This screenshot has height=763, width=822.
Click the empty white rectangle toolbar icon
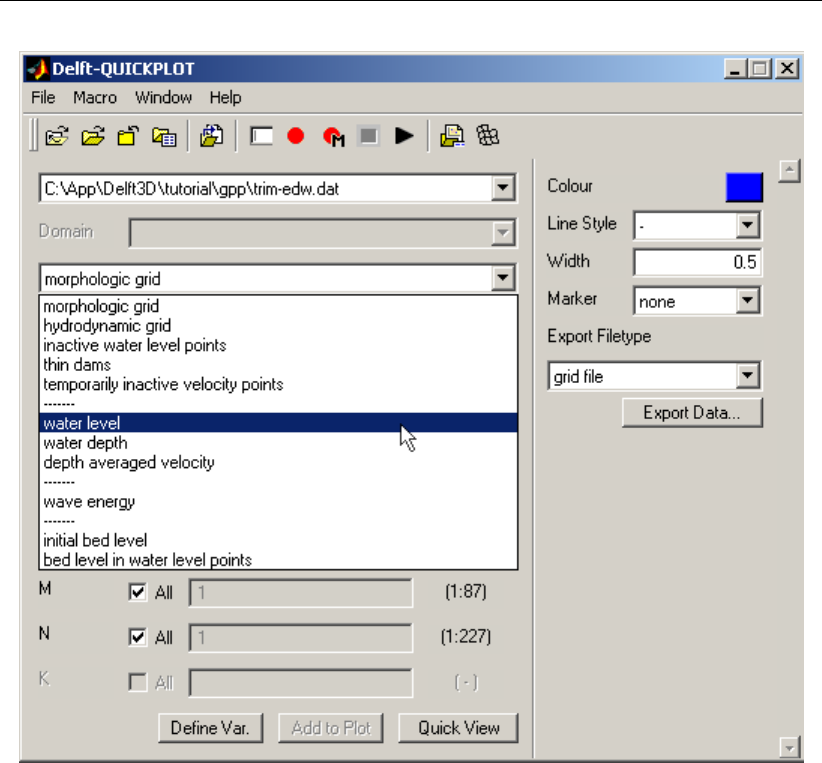(x=261, y=136)
